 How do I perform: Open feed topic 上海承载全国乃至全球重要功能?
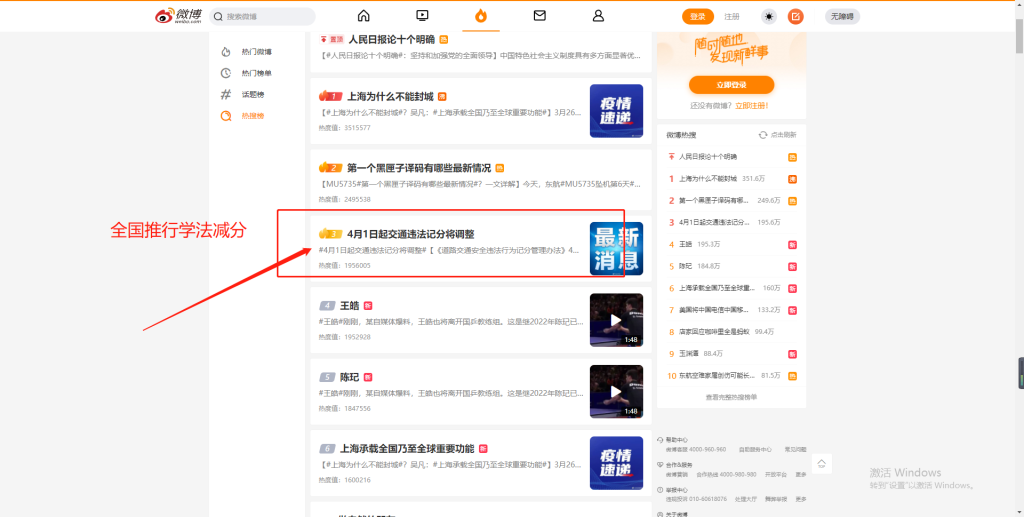pyautogui.click(x=407, y=448)
